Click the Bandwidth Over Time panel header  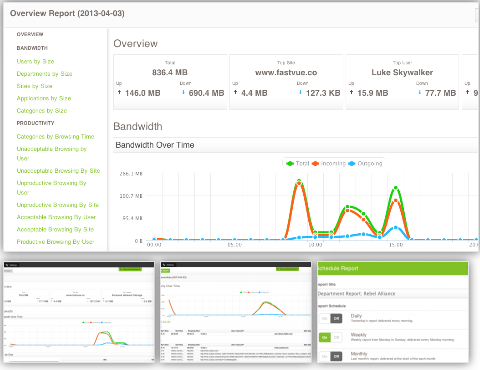tap(295, 145)
